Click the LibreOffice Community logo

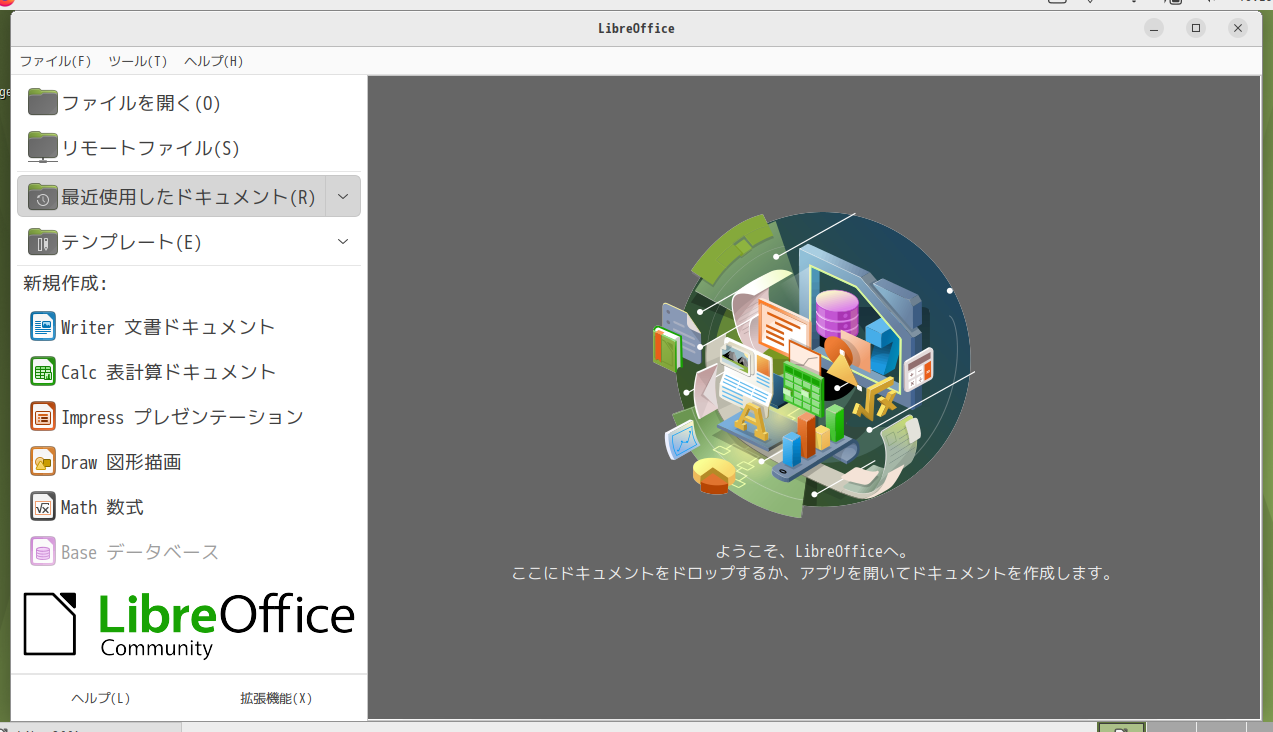[x=189, y=625]
